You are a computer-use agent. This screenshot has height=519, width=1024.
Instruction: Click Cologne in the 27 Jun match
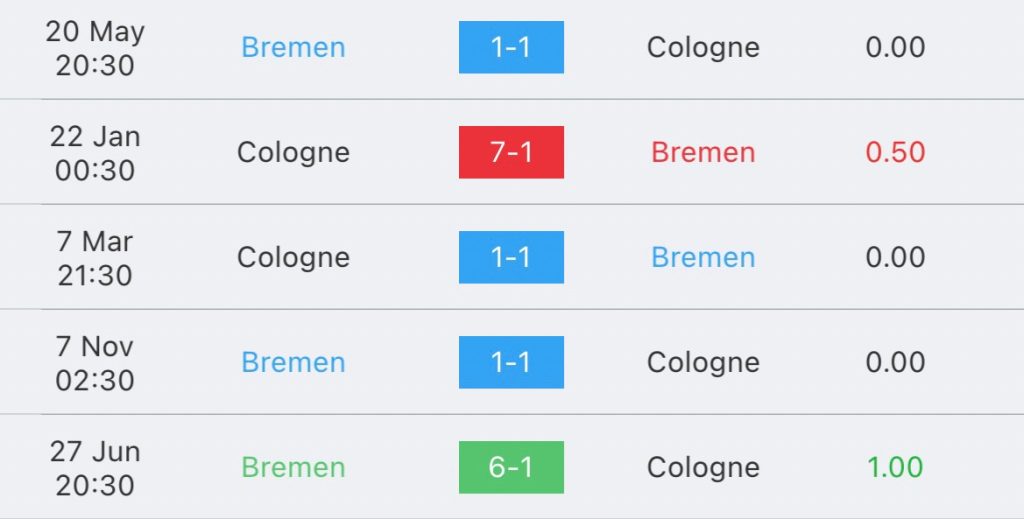(703, 467)
